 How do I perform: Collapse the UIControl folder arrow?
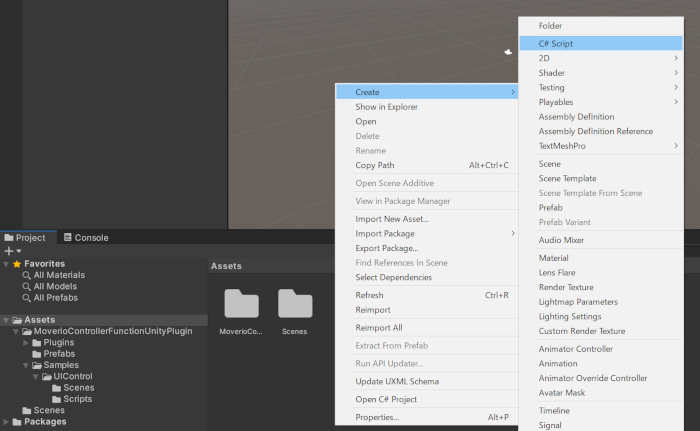tap(36, 377)
